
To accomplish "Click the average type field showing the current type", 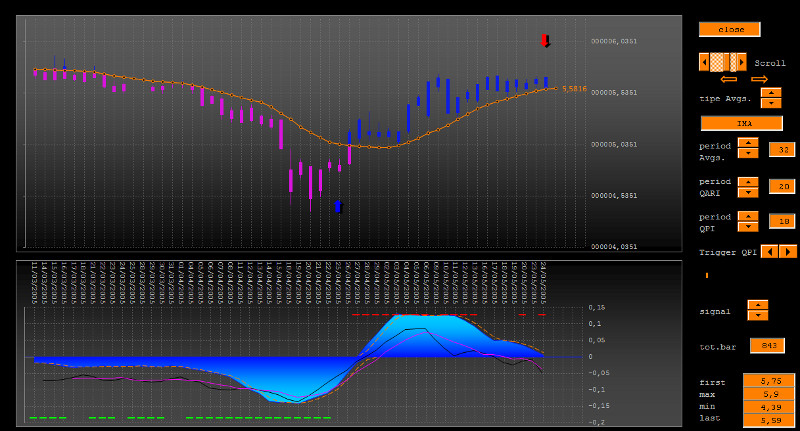I will 741,123.
